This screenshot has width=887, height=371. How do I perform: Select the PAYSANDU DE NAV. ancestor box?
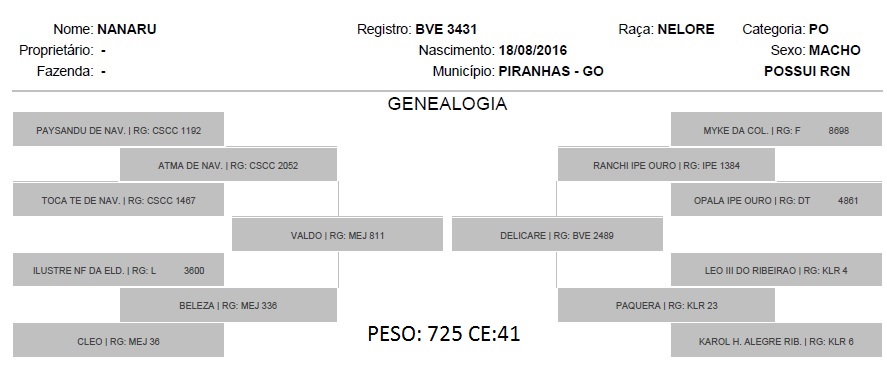(118, 130)
